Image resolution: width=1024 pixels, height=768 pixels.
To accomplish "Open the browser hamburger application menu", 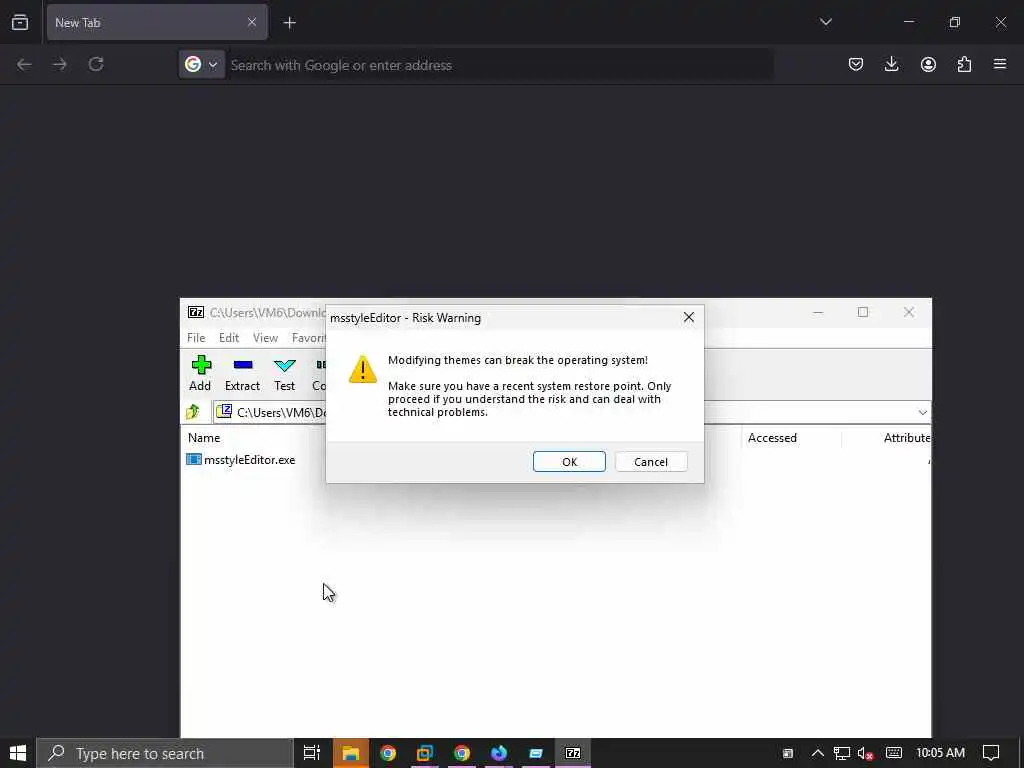I will [1000, 64].
